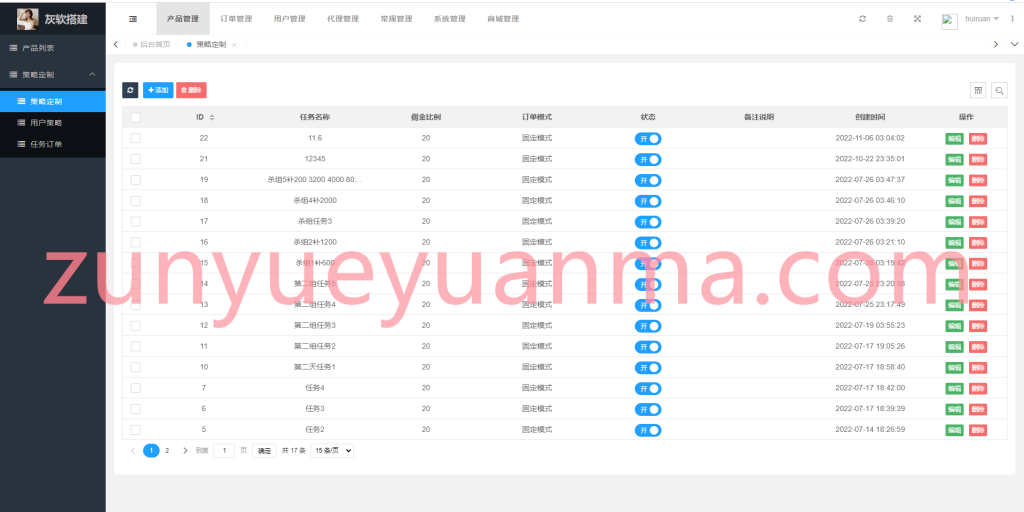
Task: Click the user avatar image next to huiruan
Action: 949,21
